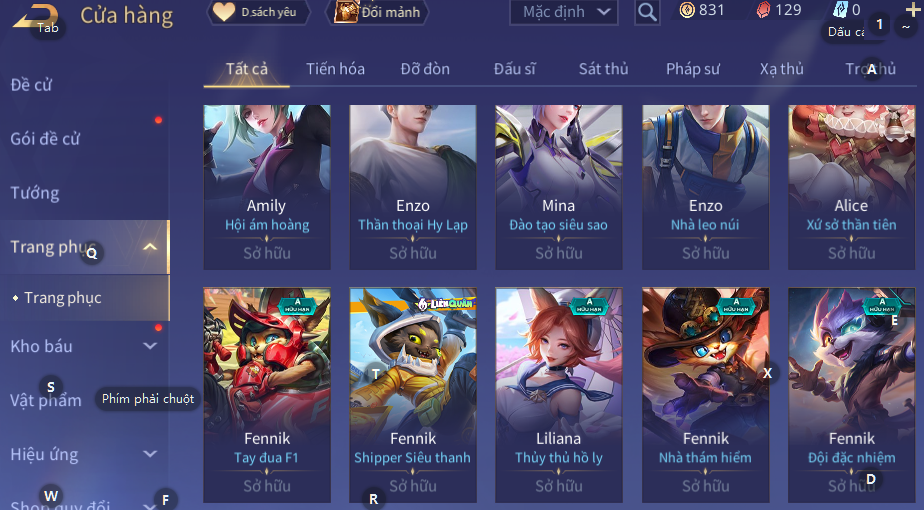This screenshot has width=924, height=510.
Task: Expand the Hiệu ứng sidebar section
Action: (150, 454)
